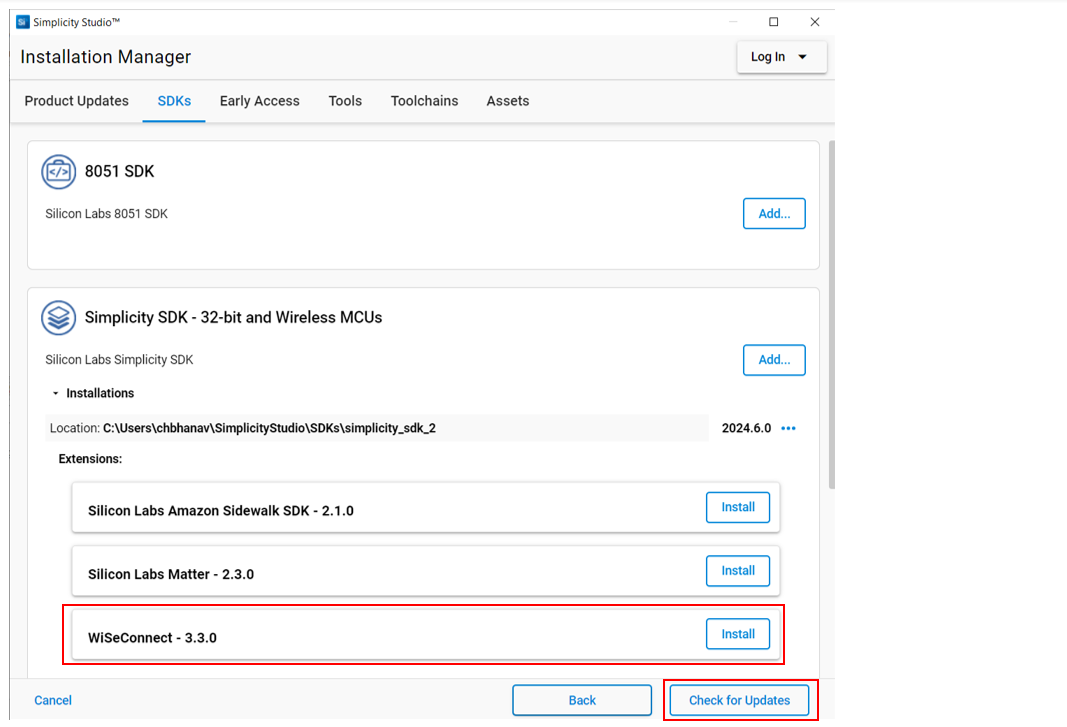Image resolution: width=1067 pixels, height=727 pixels.
Task: Switch to the Product Updates tab
Action: tap(76, 101)
